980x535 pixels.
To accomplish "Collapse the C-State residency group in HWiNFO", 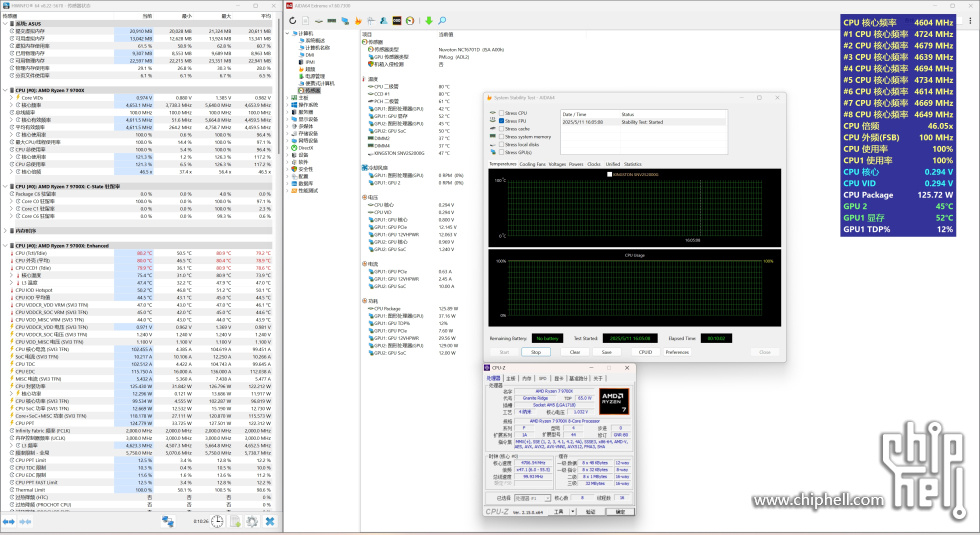I will tap(5, 186).
